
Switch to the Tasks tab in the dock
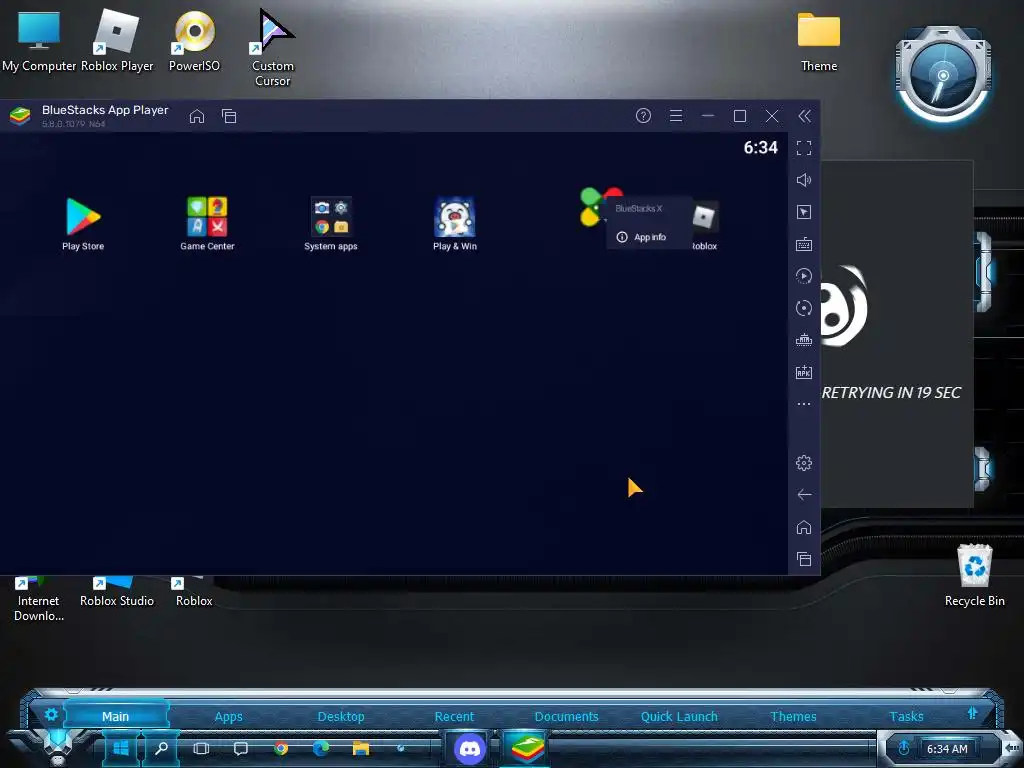click(x=906, y=716)
